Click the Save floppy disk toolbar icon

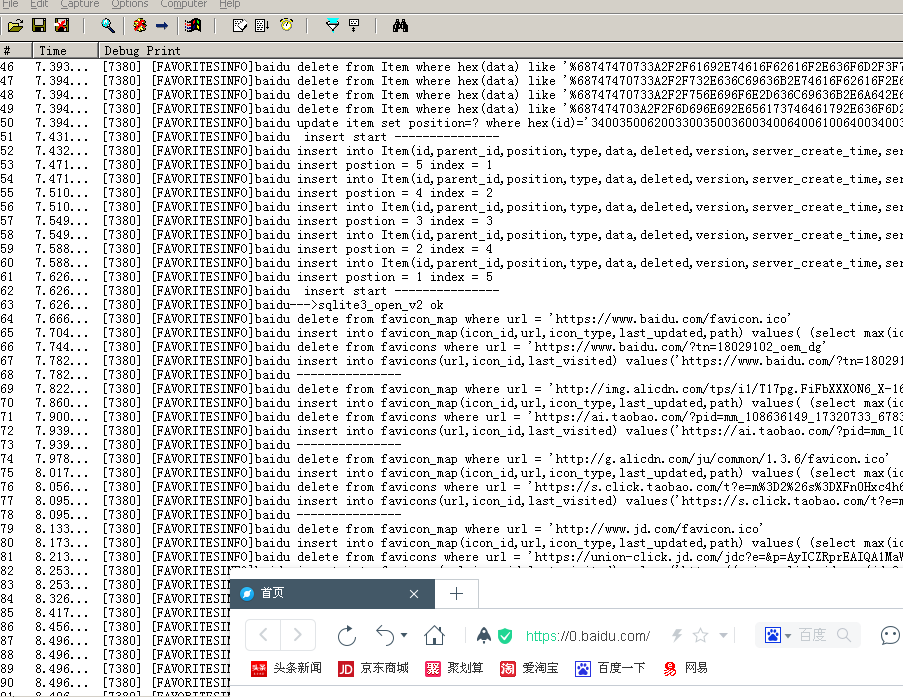click(x=39, y=25)
